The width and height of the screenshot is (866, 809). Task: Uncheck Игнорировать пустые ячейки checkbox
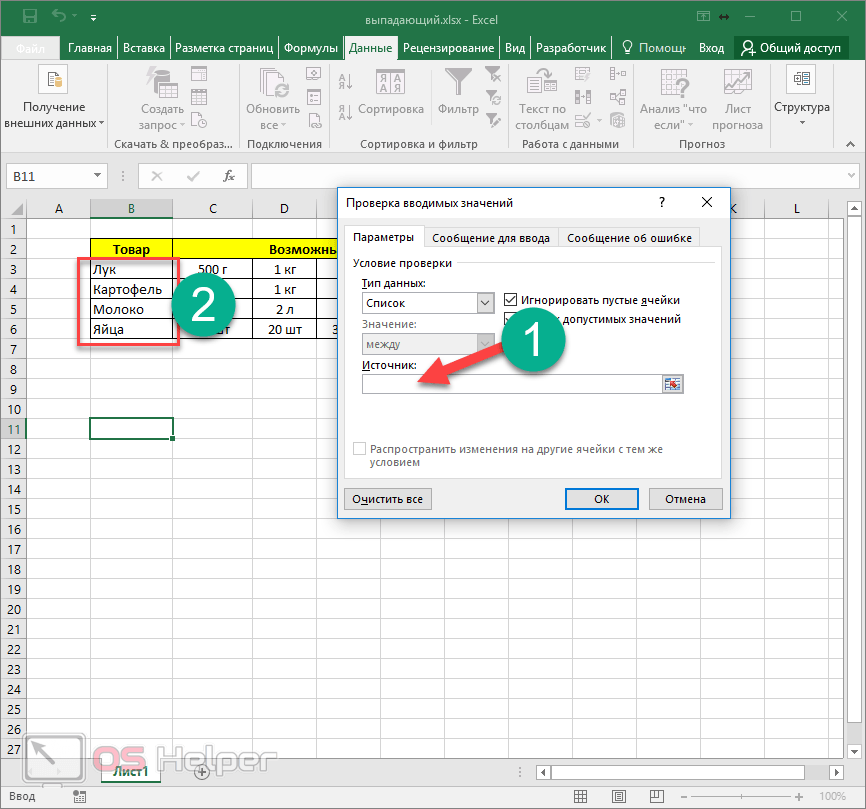[x=511, y=300]
